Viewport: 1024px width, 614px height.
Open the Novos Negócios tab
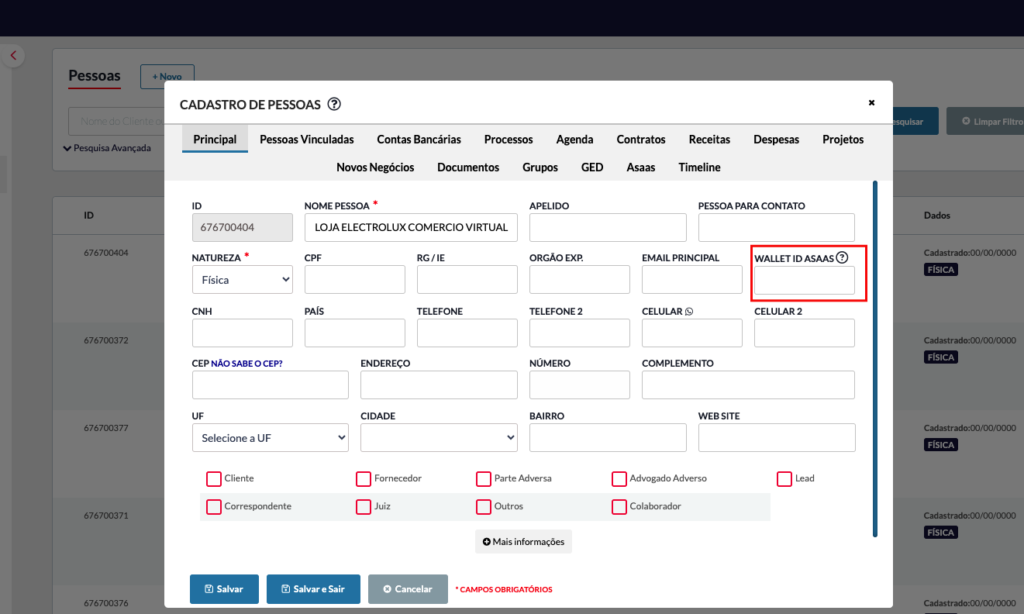tap(375, 167)
